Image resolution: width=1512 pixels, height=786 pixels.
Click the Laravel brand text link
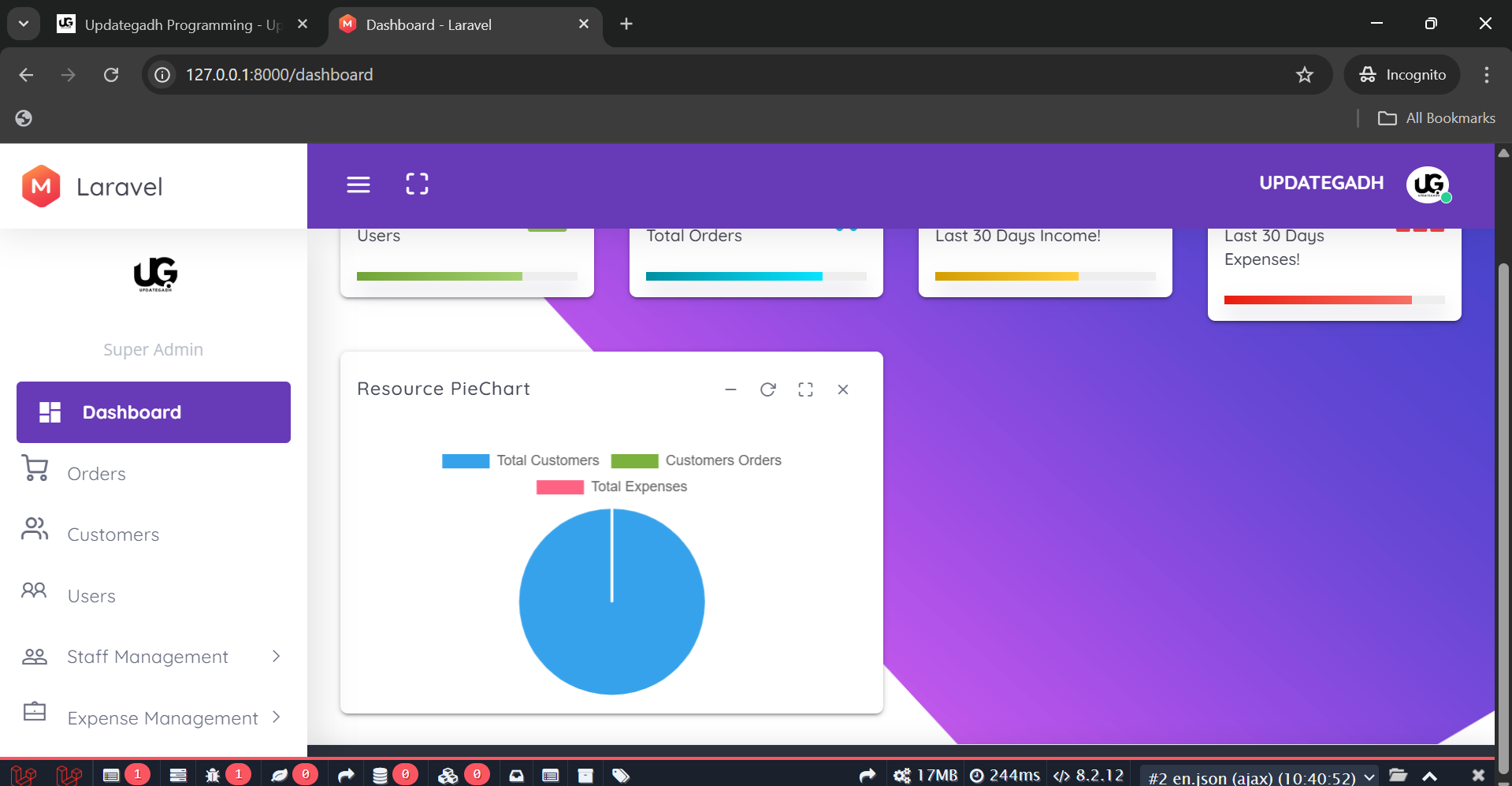(x=119, y=187)
